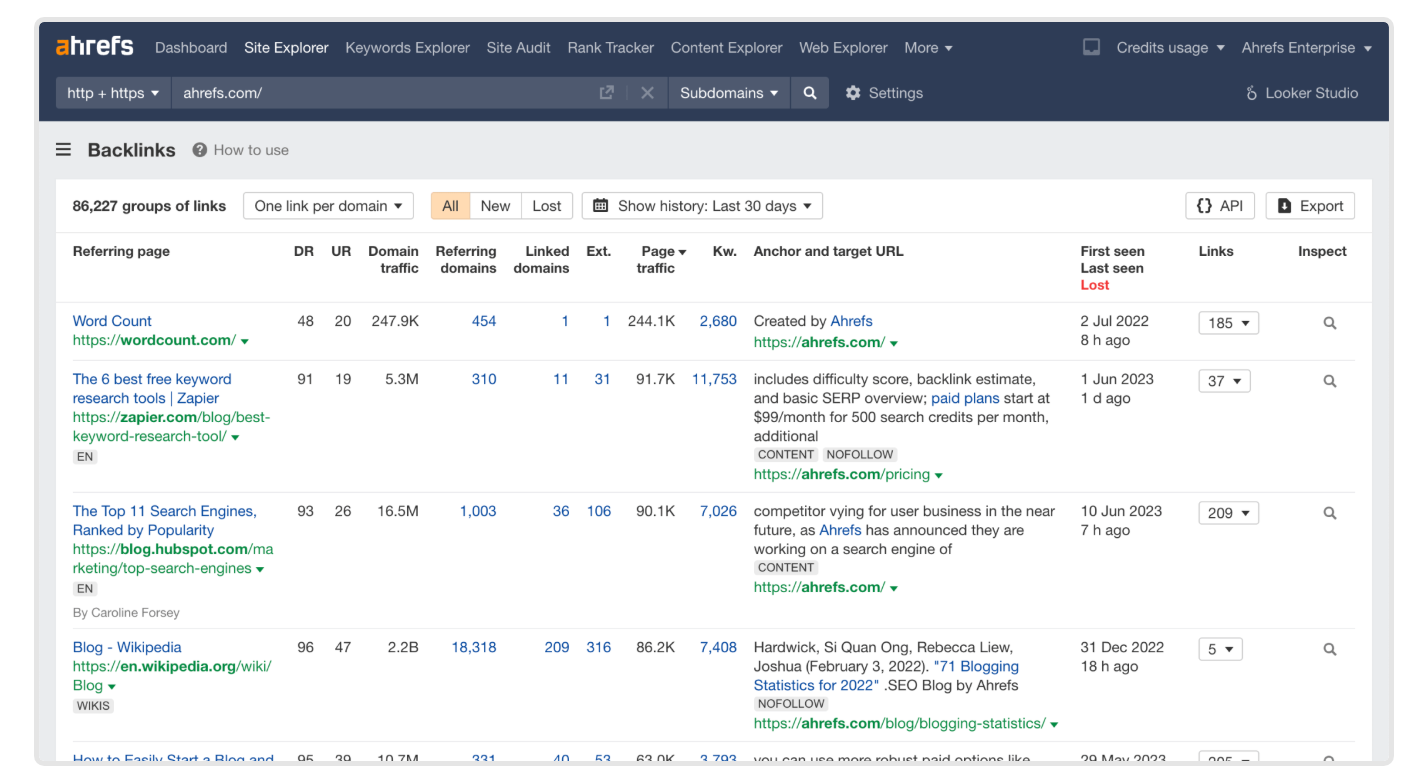
Task: Expand the One link per domain dropdown
Action: [x=328, y=206]
